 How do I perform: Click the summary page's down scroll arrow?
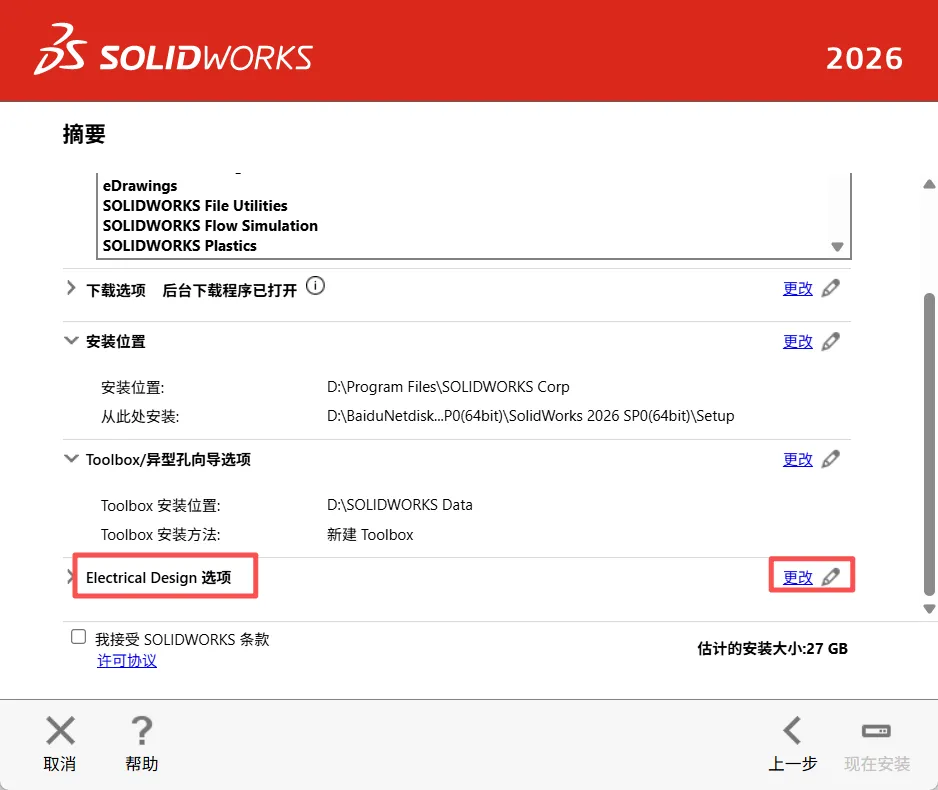tap(929, 609)
